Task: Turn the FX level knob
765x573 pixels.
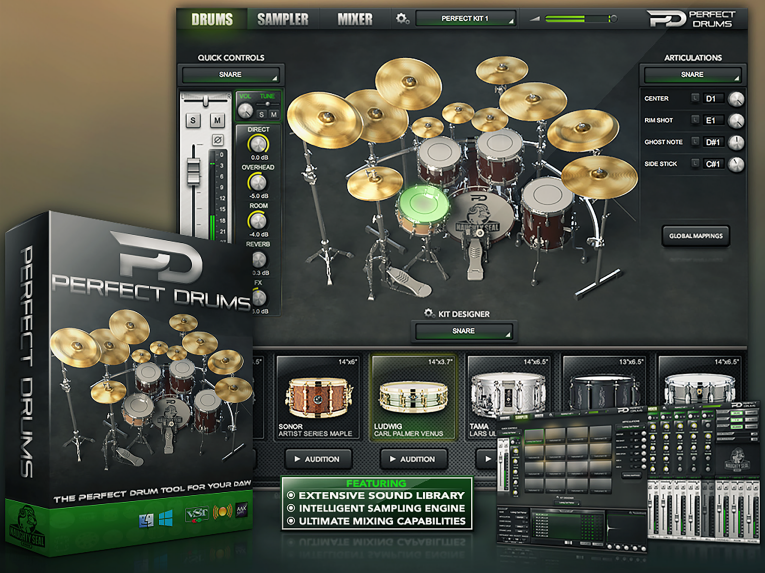Action: coord(258,297)
